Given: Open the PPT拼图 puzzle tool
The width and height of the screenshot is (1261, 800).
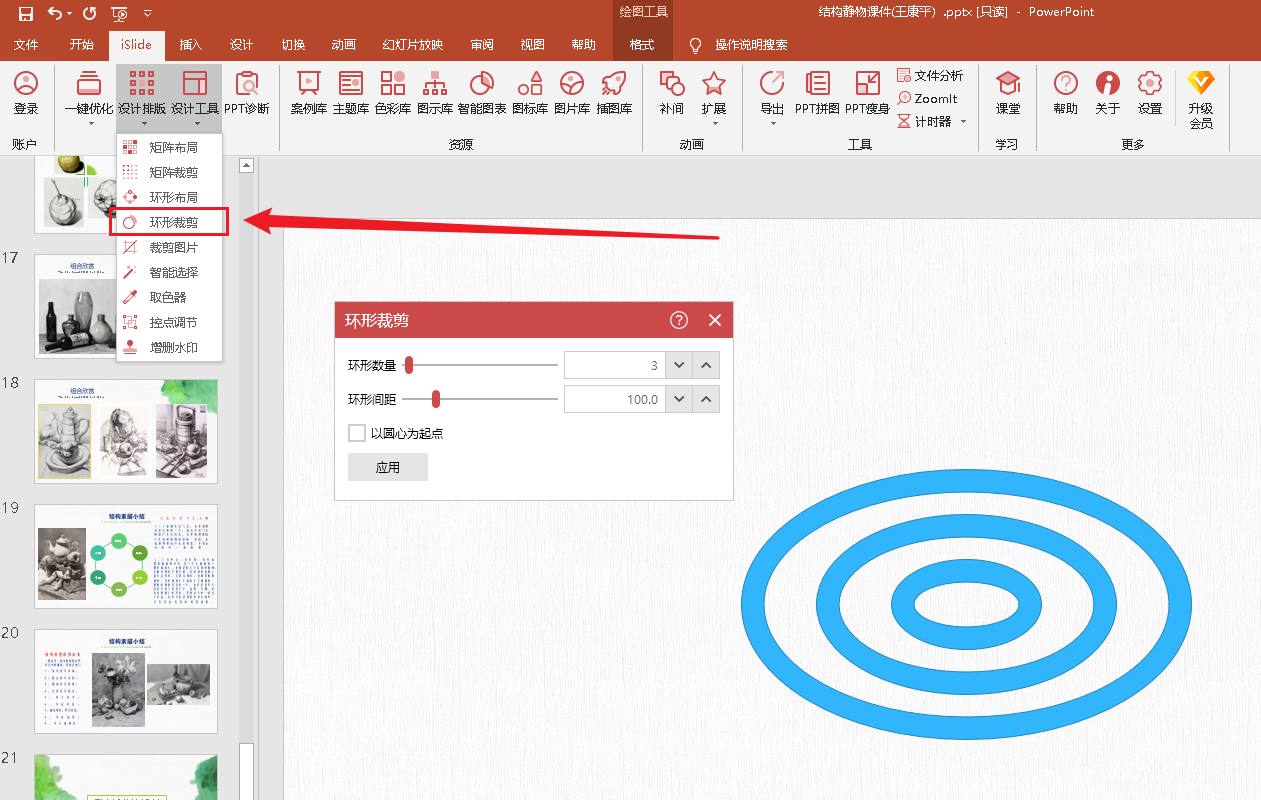Looking at the screenshot, I should click(x=817, y=93).
